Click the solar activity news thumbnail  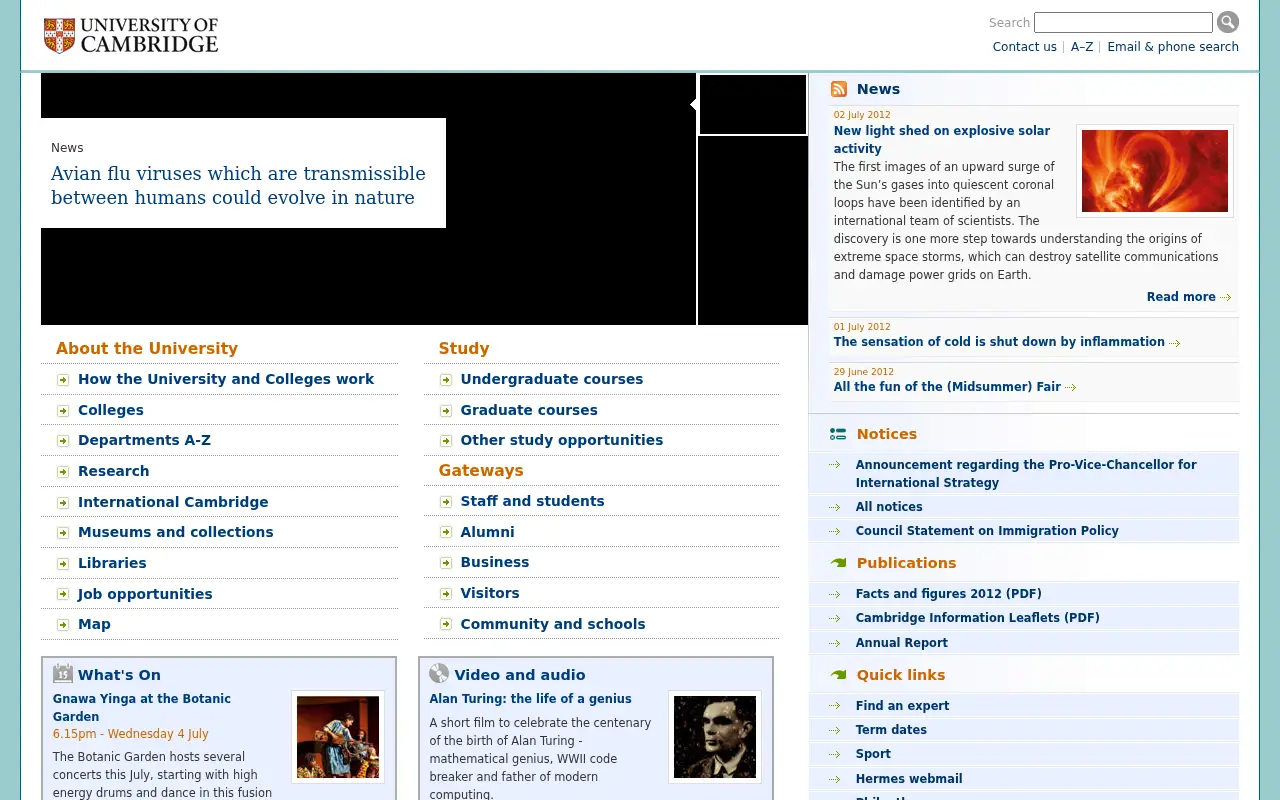click(x=1155, y=171)
